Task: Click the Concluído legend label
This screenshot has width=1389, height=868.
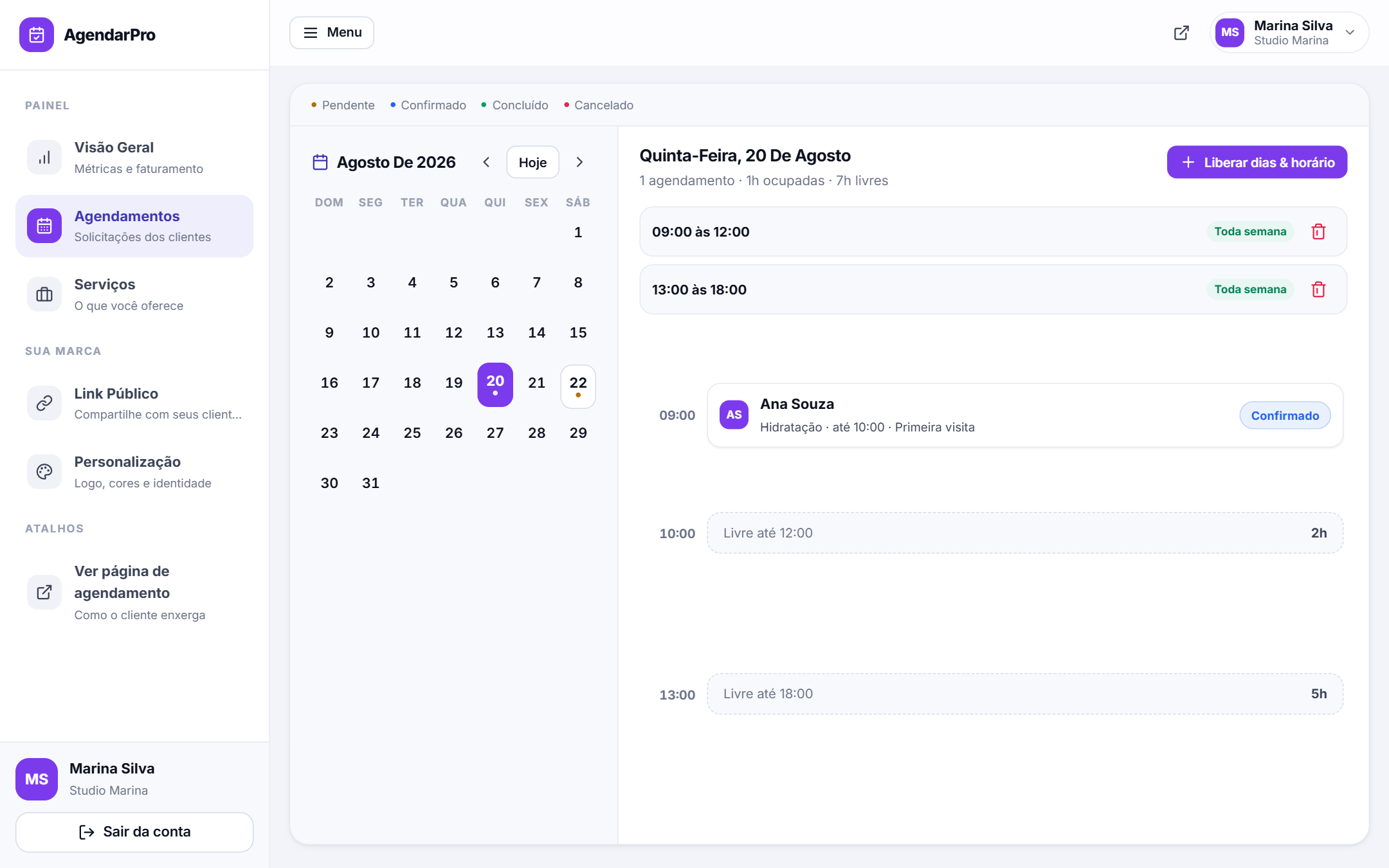Action: (x=520, y=105)
